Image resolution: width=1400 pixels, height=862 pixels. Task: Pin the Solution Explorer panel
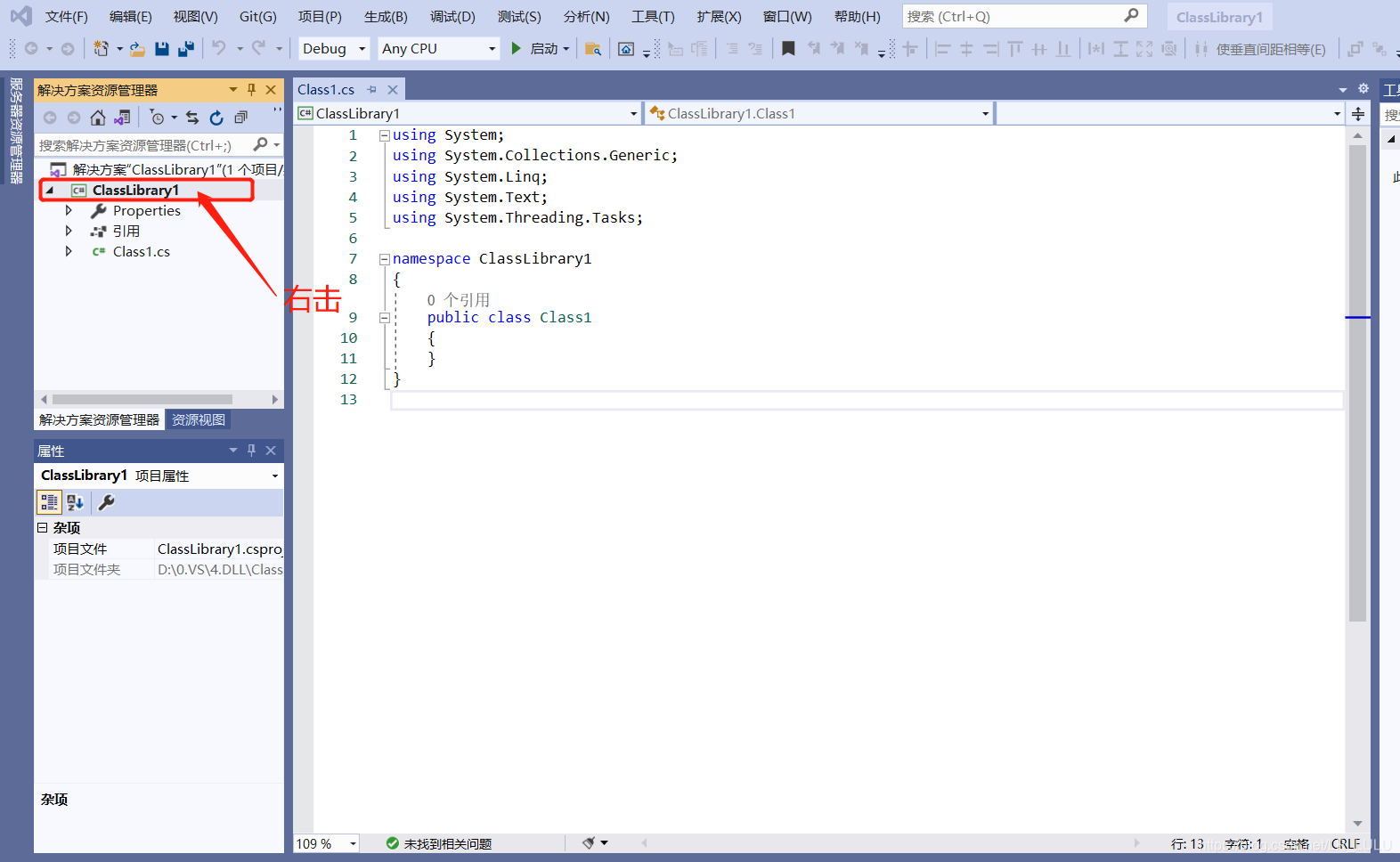click(252, 90)
